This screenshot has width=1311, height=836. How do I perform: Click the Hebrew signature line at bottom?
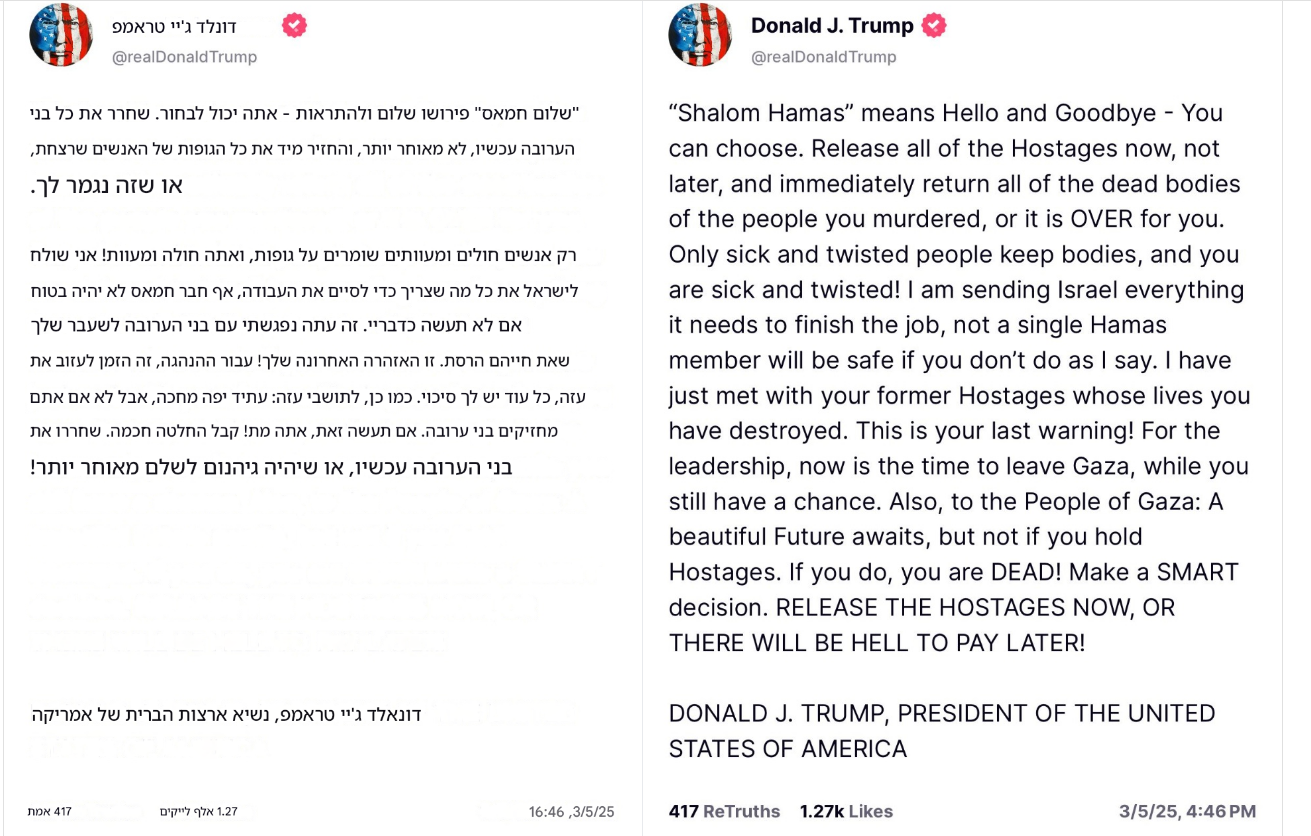(226, 714)
